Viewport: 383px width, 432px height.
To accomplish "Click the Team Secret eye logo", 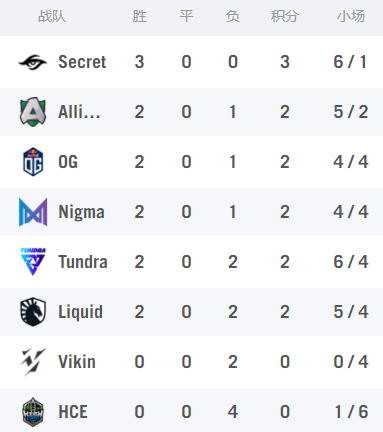I will coord(33,62).
